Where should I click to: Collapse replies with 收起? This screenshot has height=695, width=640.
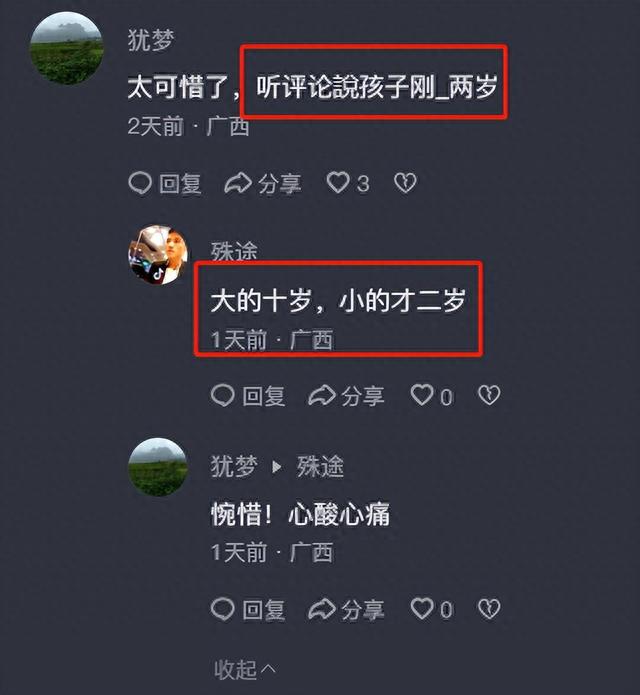pyautogui.click(x=245, y=669)
